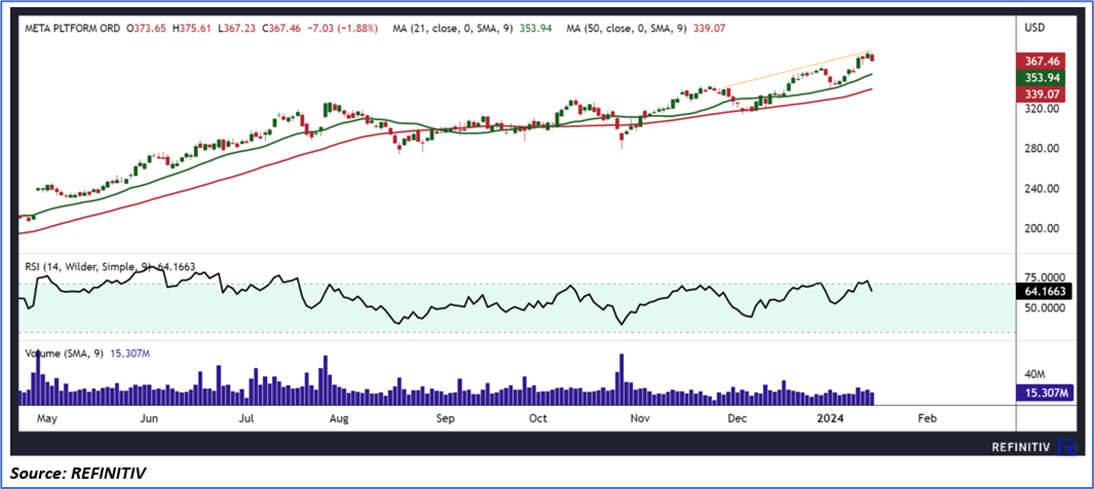Viewport: 1094px width, 489px height.
Task: Click the orange trendline above recent candles
Action: click(x=797, y=69)
